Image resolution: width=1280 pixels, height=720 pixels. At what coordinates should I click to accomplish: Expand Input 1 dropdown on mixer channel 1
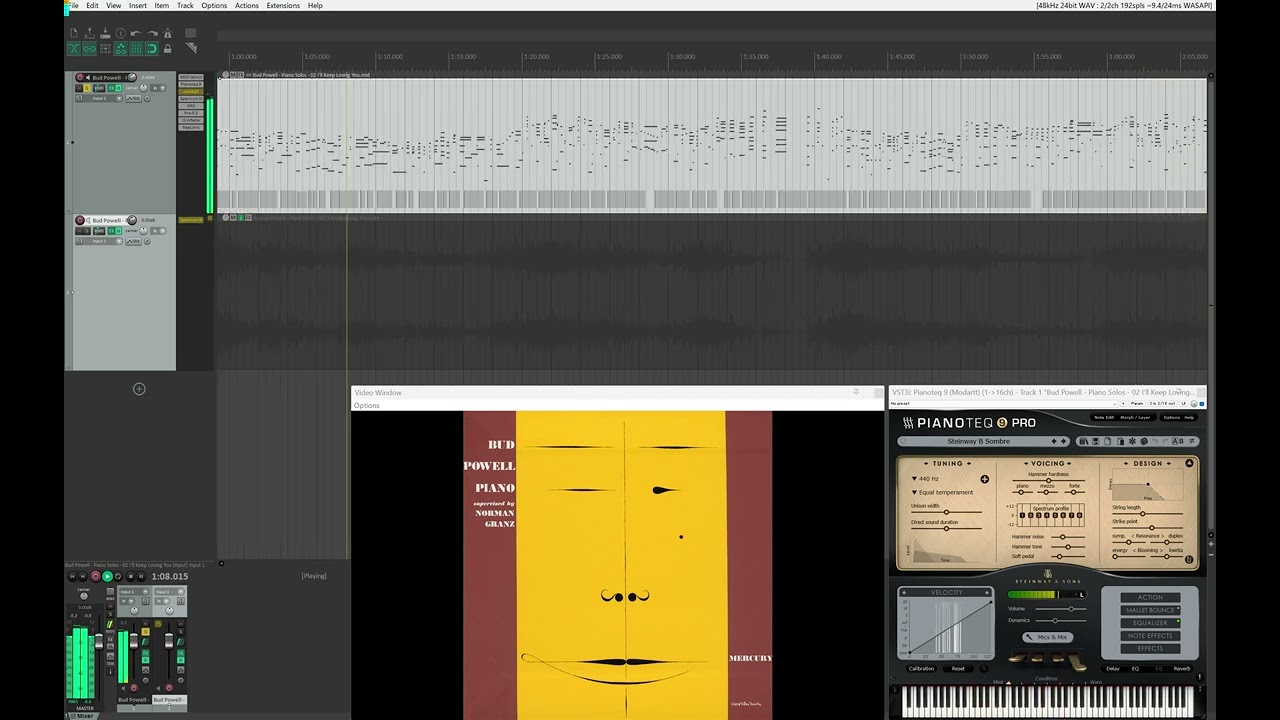(146, 592)
